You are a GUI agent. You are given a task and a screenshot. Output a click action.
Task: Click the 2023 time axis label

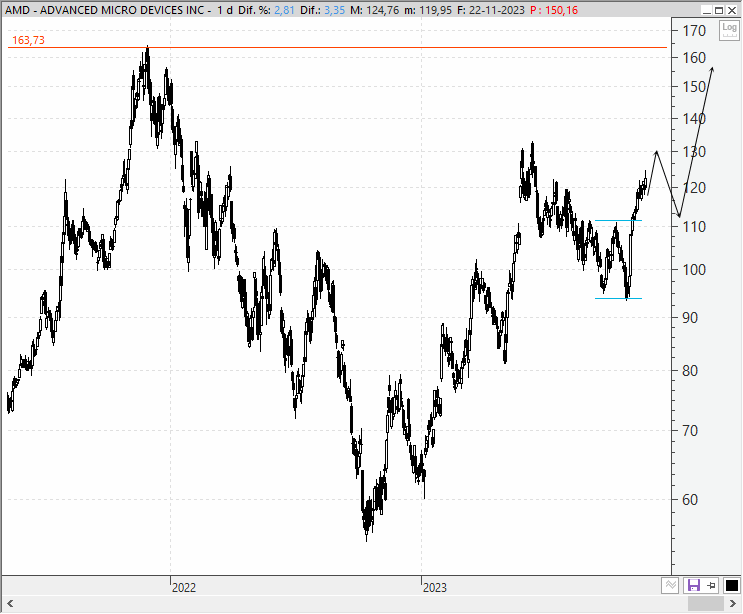(x=435, y=587)
